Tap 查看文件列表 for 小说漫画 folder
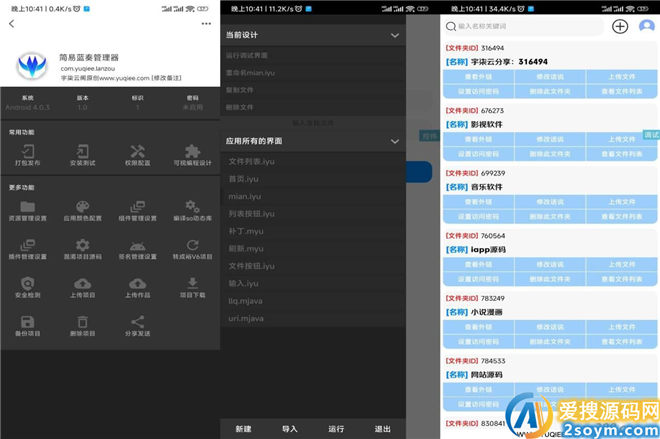The height and width of the screenshot is (439, 660). [622, 341]
